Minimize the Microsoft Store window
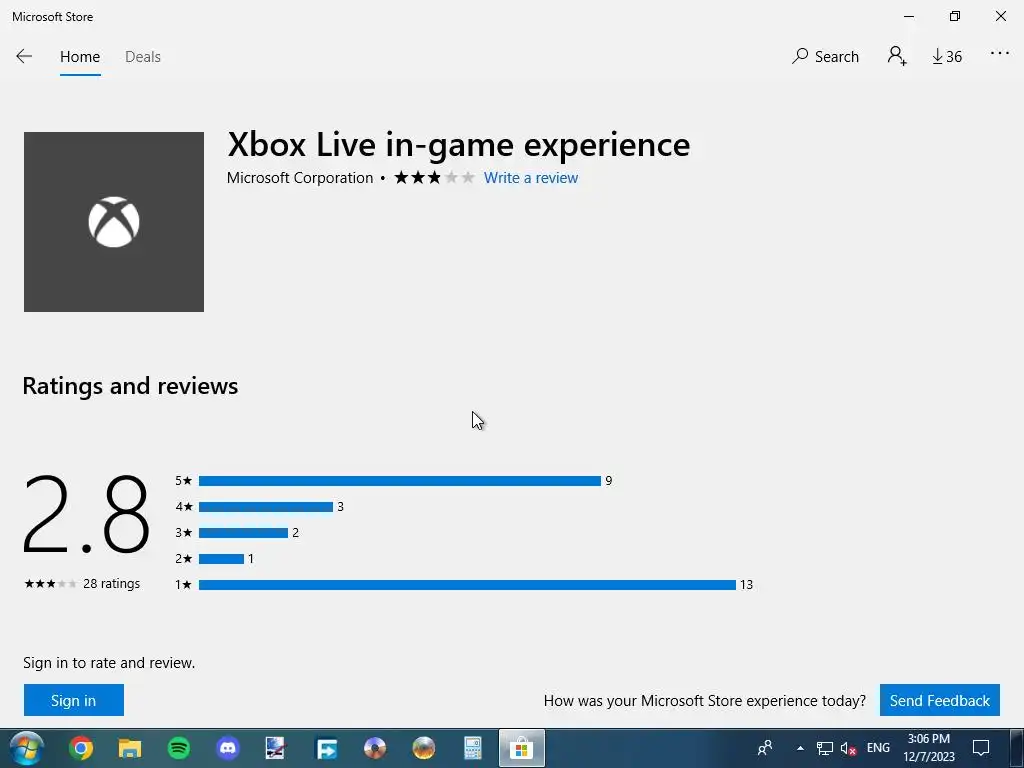The height and width of the screenshot is (768, 1024). coord(909,16)
